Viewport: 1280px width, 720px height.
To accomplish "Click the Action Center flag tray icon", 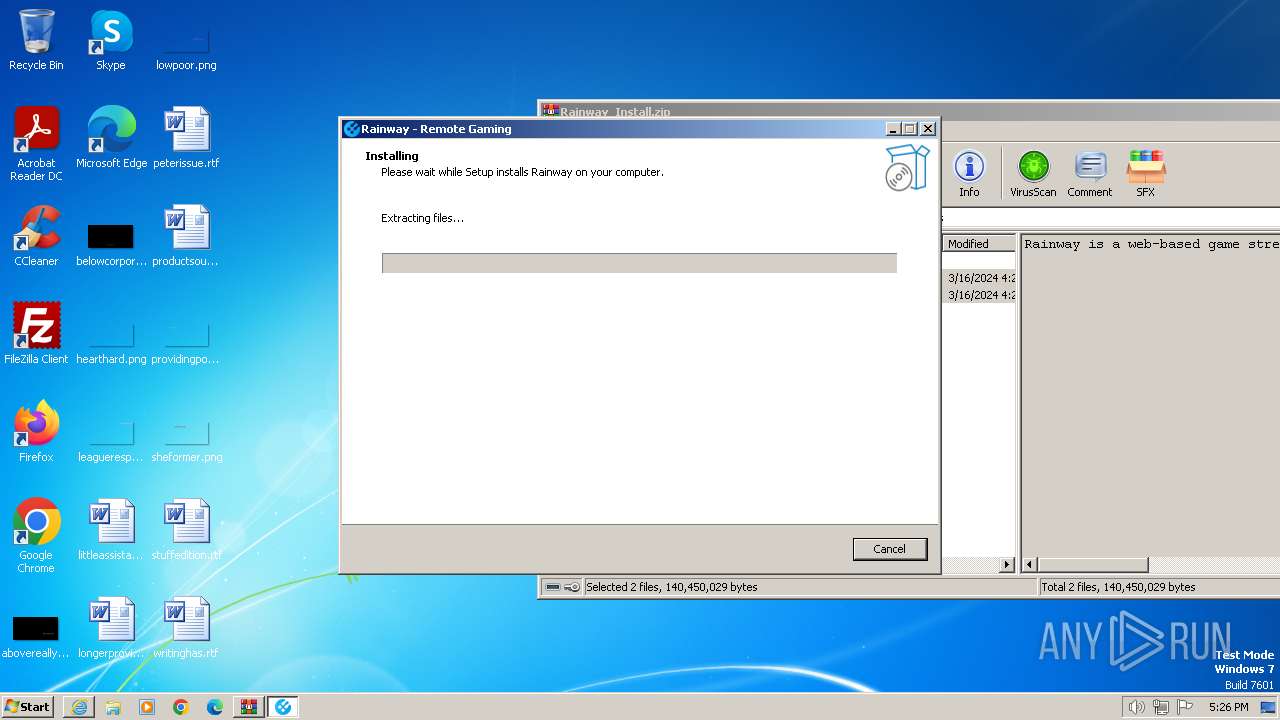I will pyautogui.click(x=1185, y=707).
